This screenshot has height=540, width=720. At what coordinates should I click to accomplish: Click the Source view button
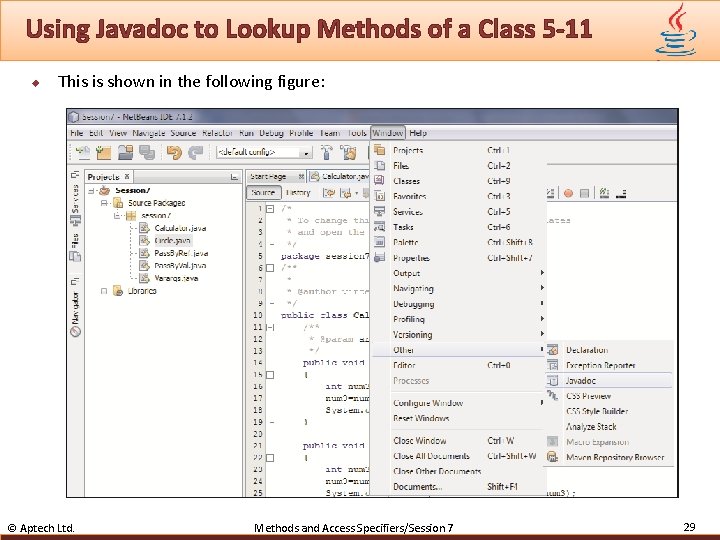pos(264,193)
